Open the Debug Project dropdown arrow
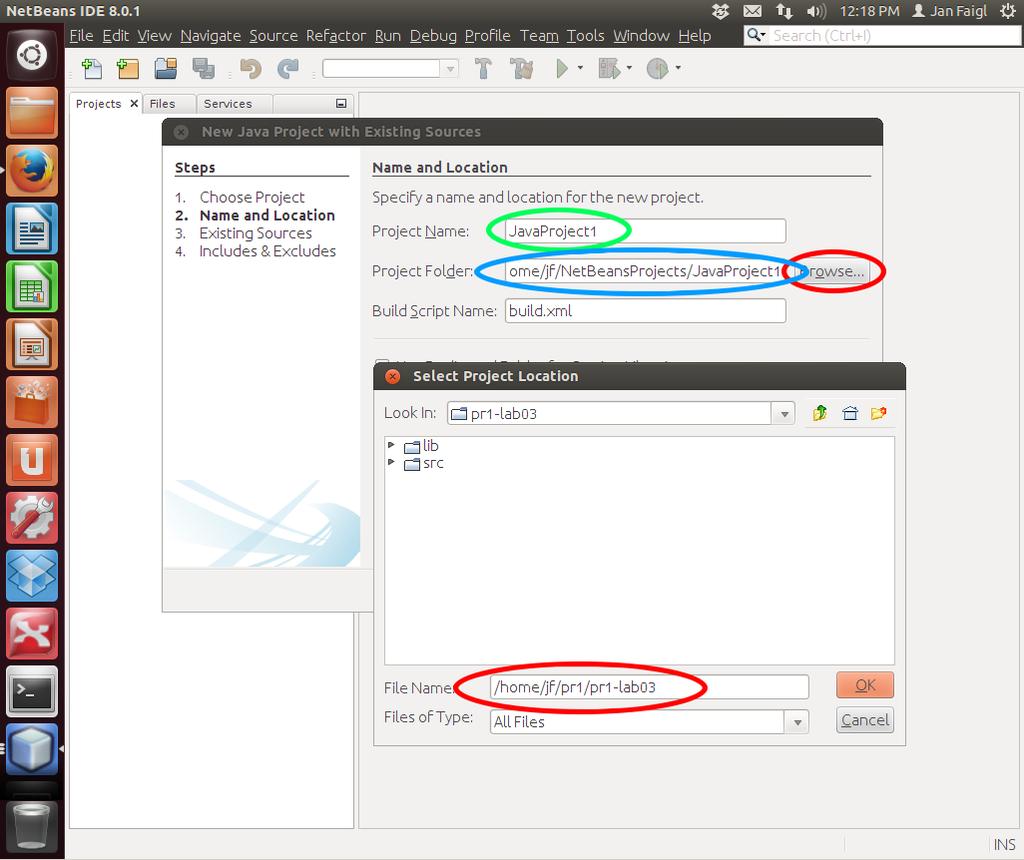The height and width of the screenshot is (860, 1024). point(629,67)
